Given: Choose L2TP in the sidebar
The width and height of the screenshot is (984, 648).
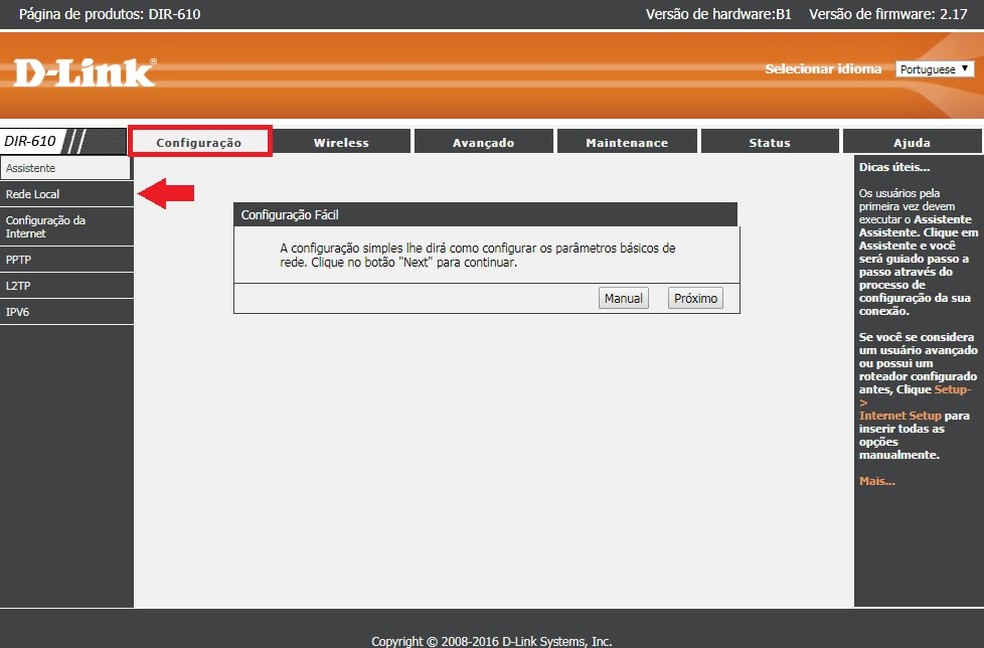Looking at the screenshot, I should pyautogui.click(x=67, y=285).
